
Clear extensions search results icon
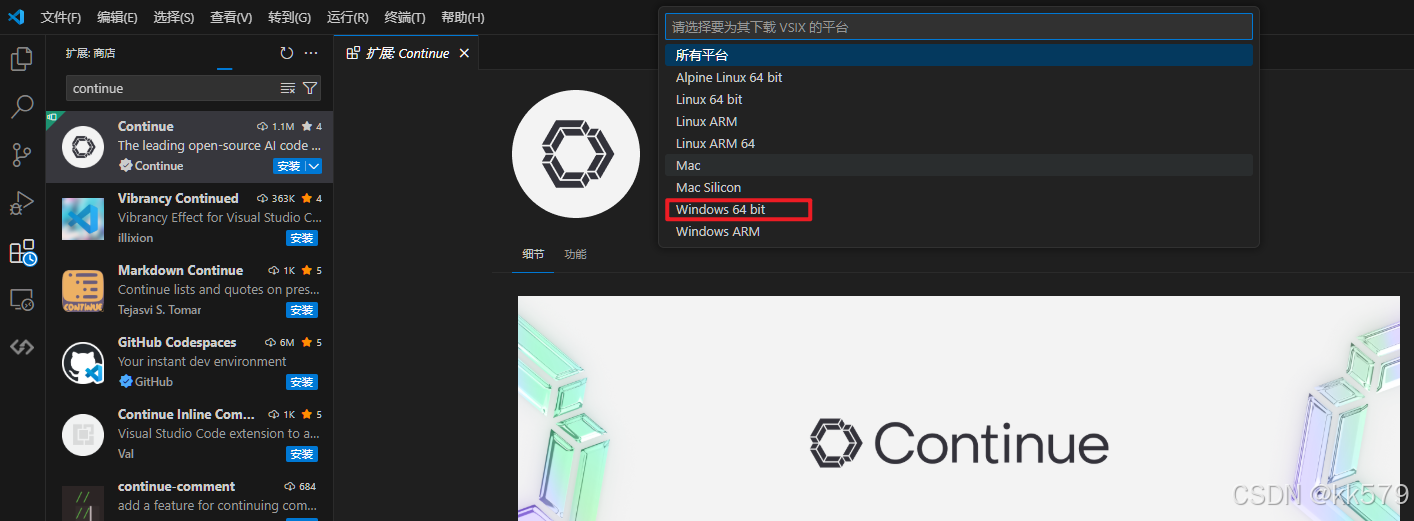click(x=288, y=88)
